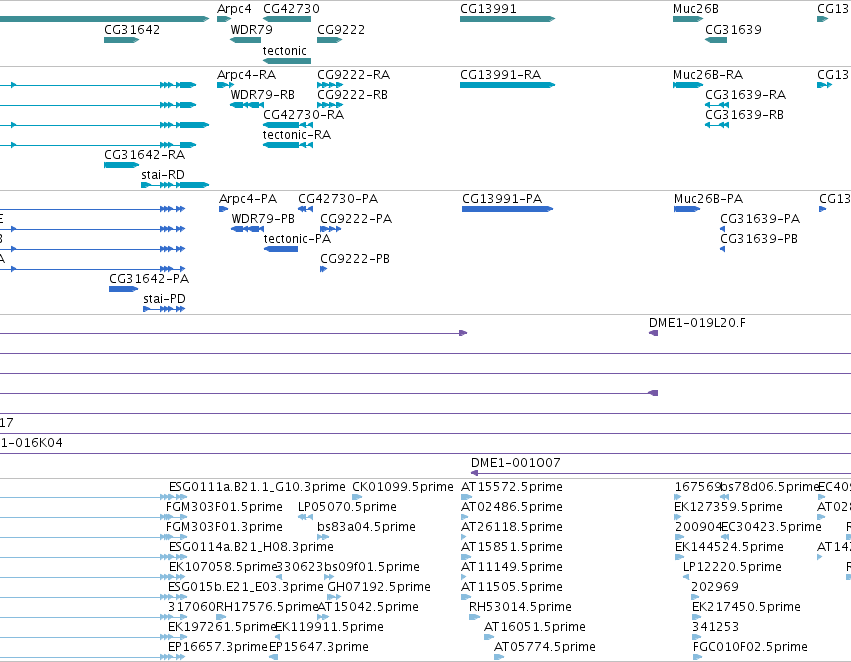This screenshot has height=662, width=851.
Task: Click the WDR79 gene label
Action: (251, 30)
